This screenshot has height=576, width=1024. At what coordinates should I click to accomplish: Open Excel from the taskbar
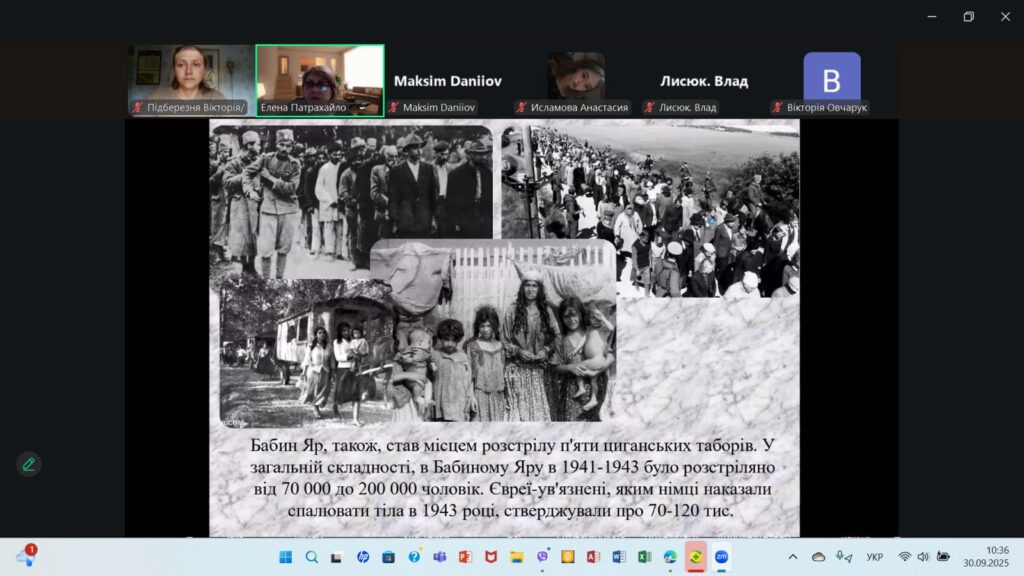point(645,557)
